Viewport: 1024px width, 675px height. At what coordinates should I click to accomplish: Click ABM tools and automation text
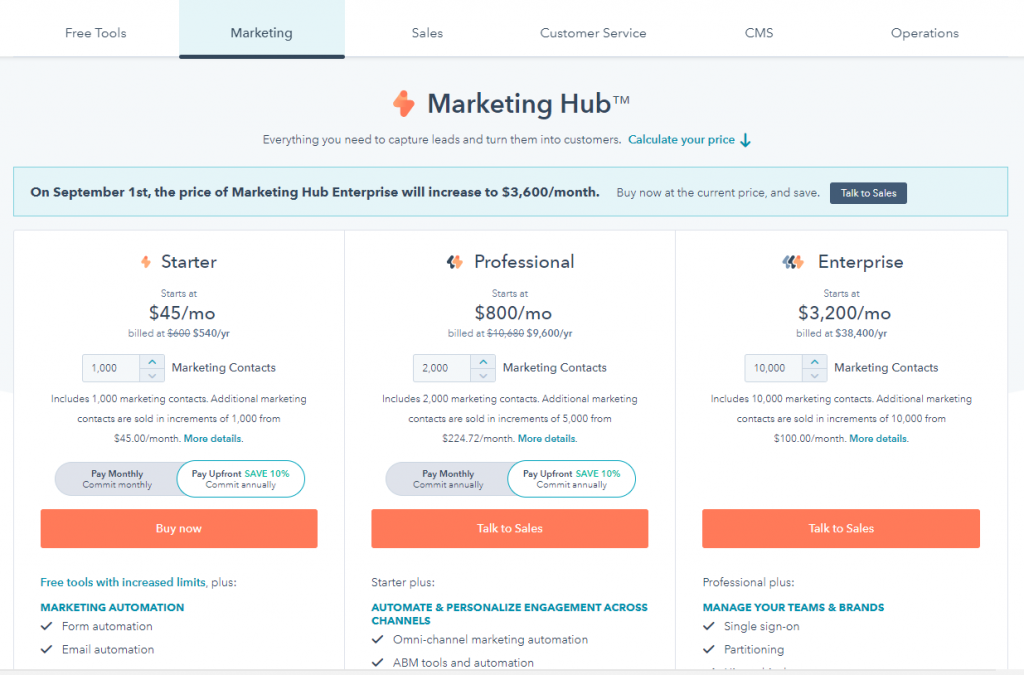click(x=463, y=663)
